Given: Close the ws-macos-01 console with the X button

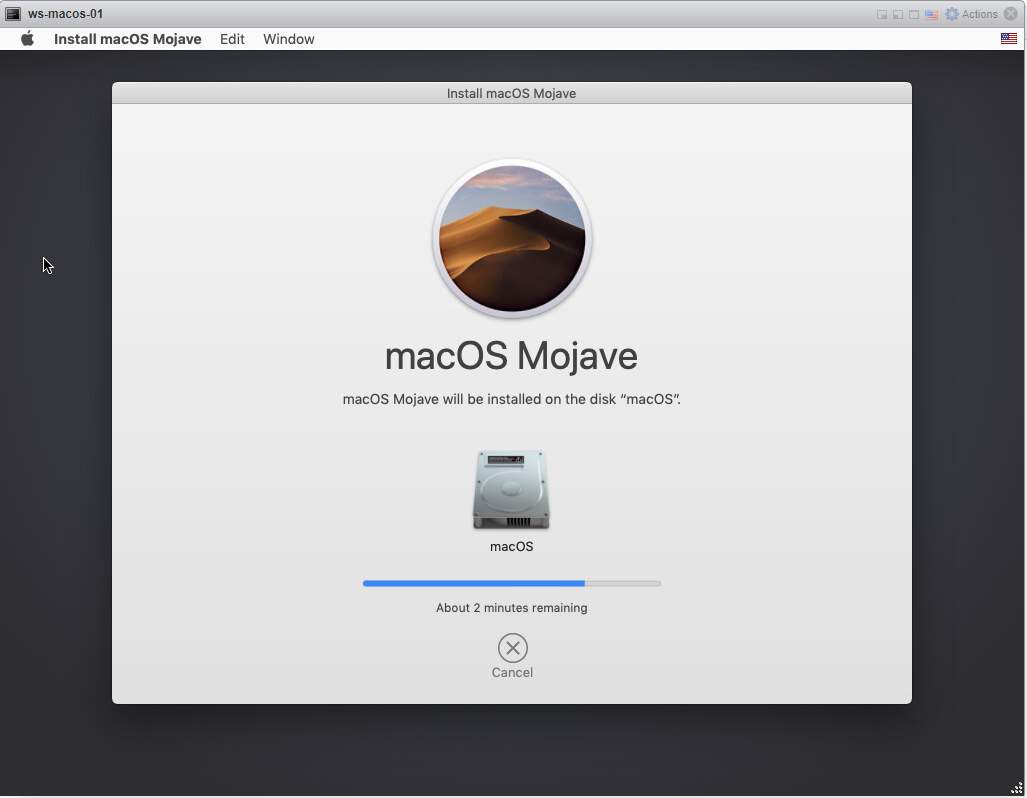Looking at the screenshot, I should (x=1011, y=14).
